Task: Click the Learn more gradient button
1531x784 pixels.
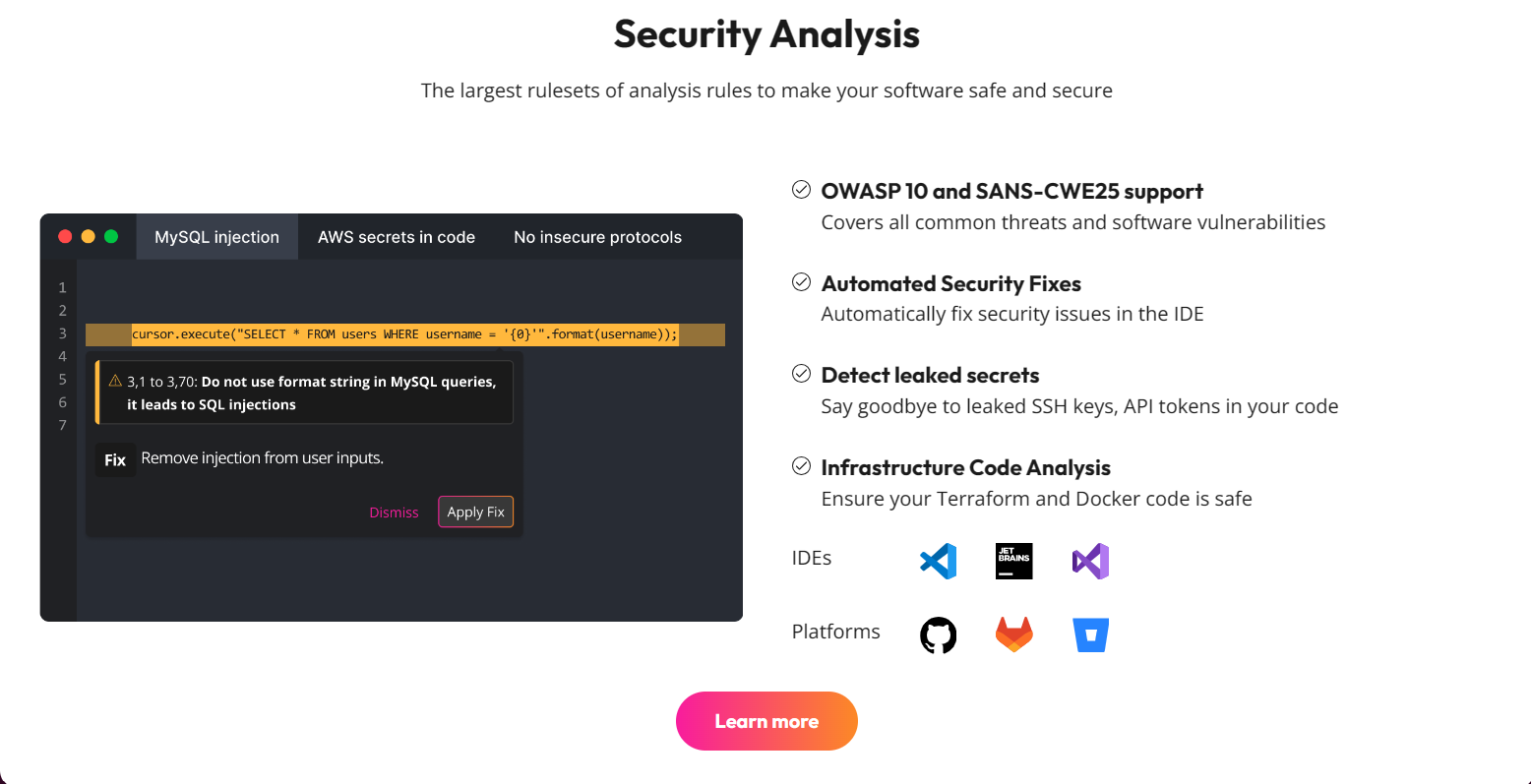Action: tap(766, 721)
